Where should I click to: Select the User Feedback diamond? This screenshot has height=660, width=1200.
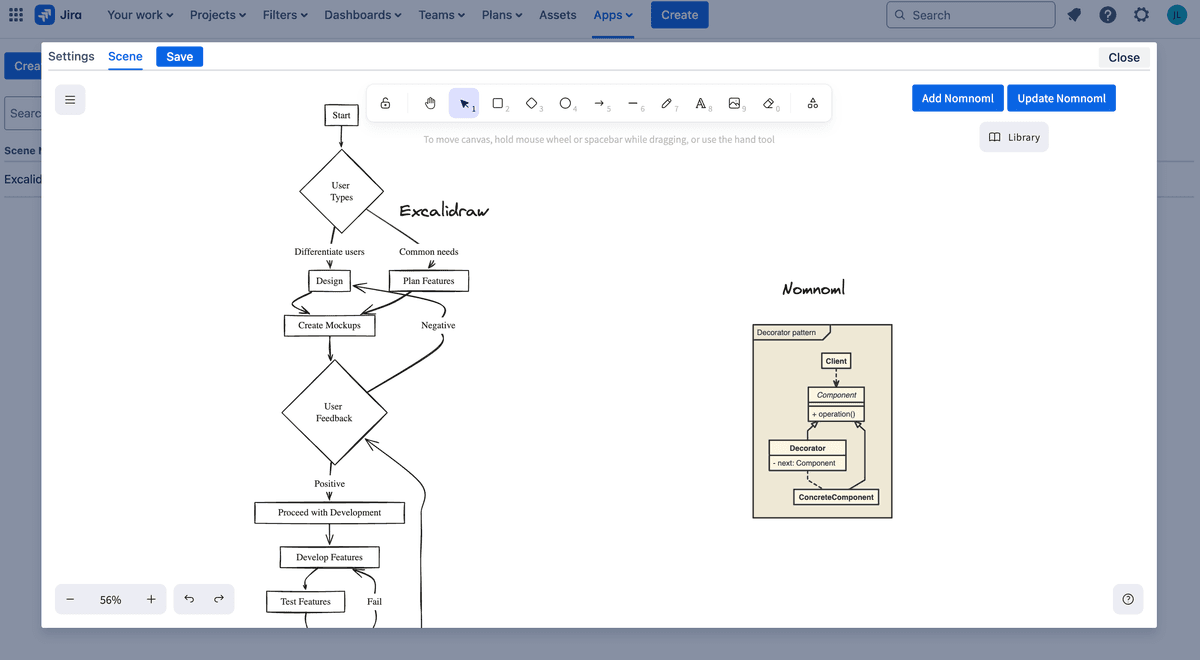(x=334, y=412)
